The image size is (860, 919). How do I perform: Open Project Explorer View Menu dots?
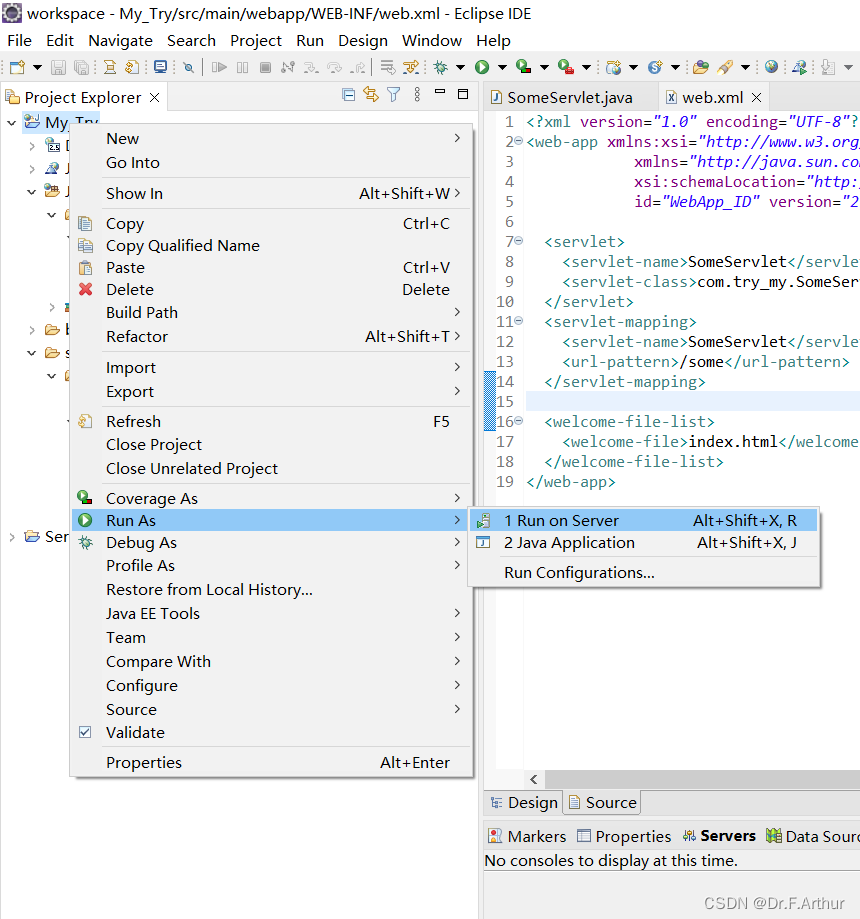[417, 94]
